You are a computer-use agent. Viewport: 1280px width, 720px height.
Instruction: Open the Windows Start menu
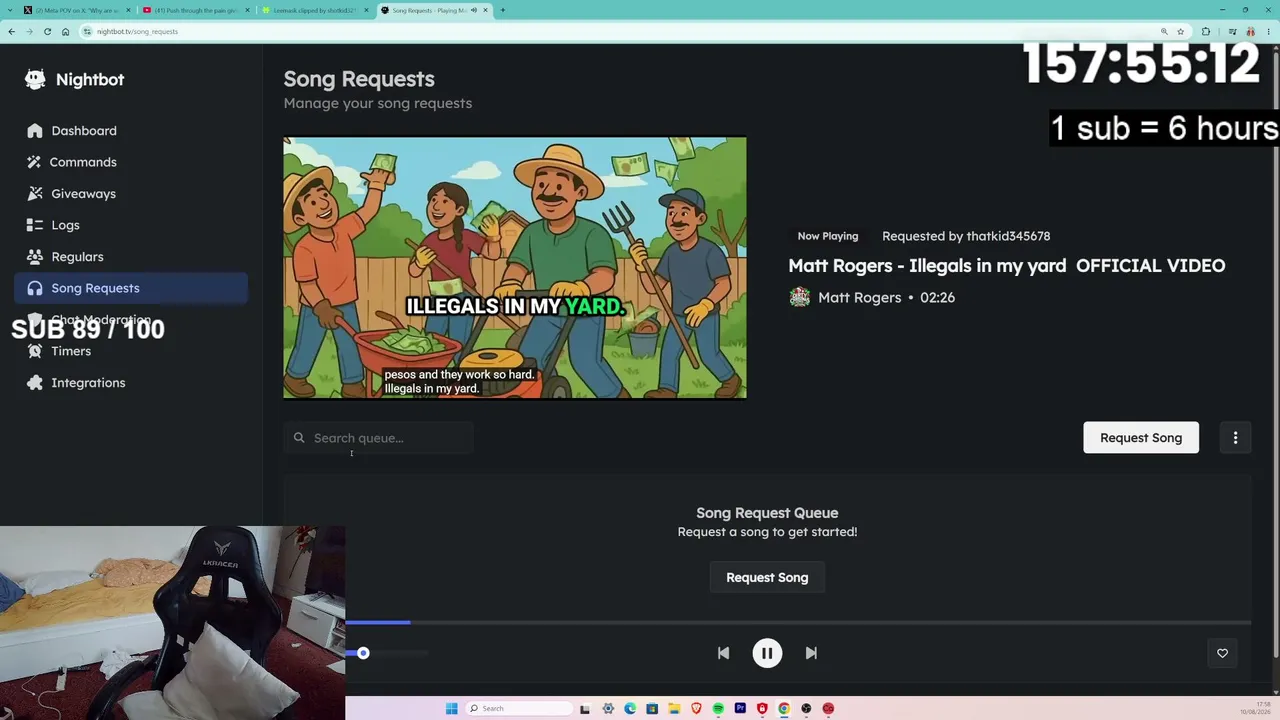451,708
